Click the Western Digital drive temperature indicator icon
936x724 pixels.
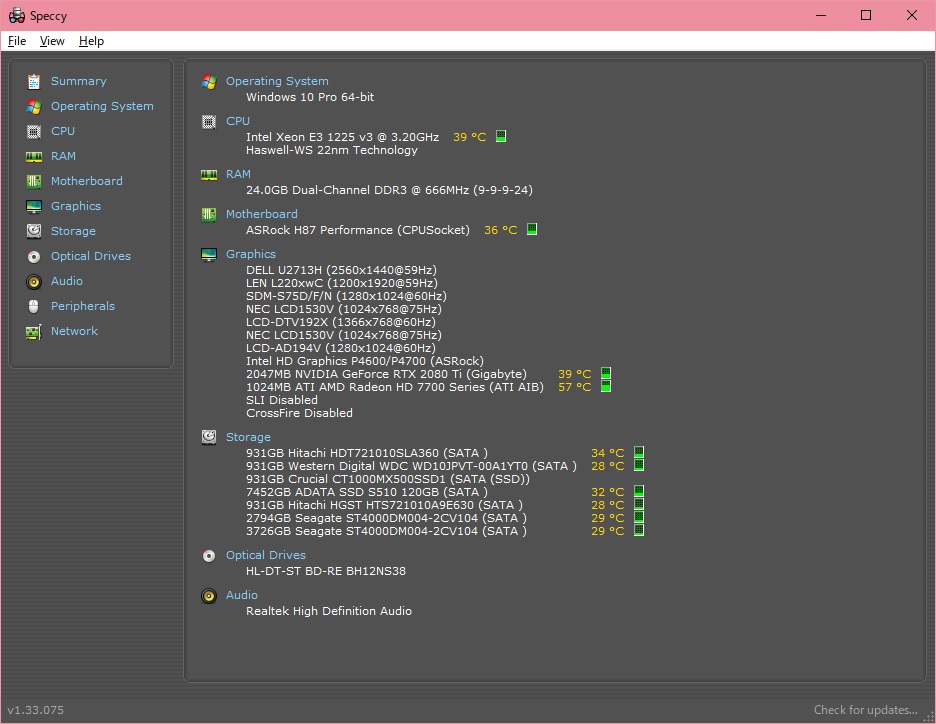pyautogui.click(x=639, y=466)
